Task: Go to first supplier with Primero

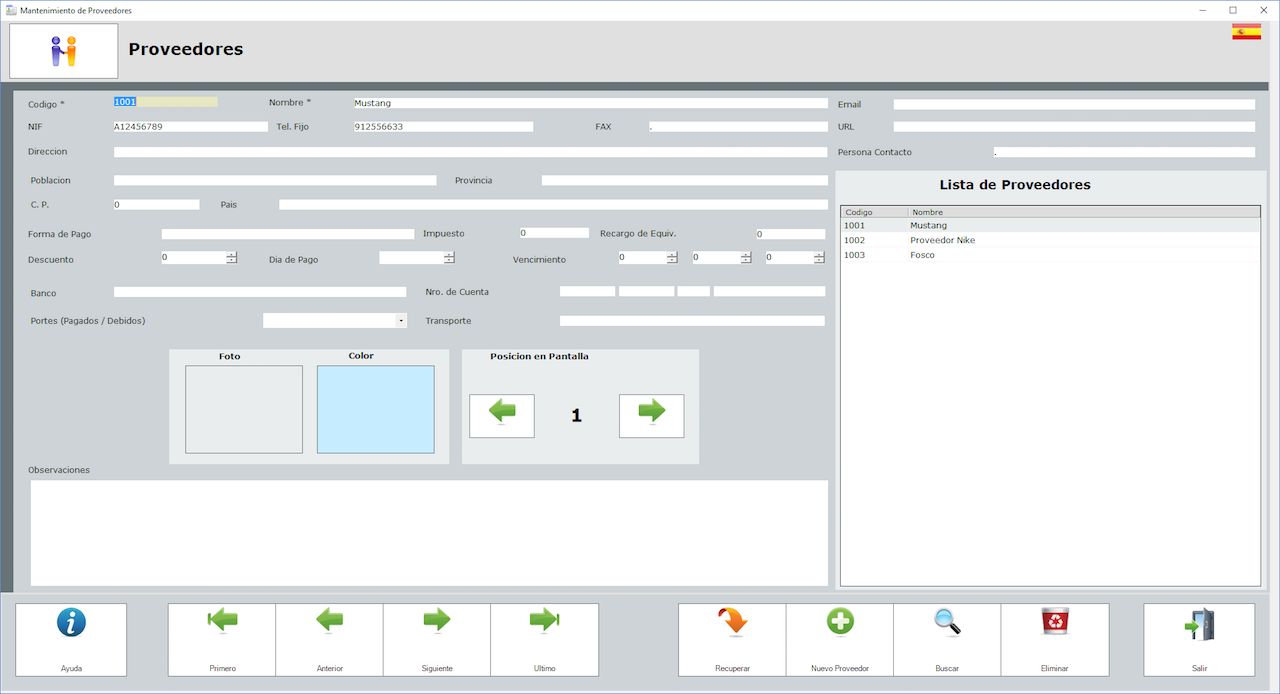Action: [222, 639]
